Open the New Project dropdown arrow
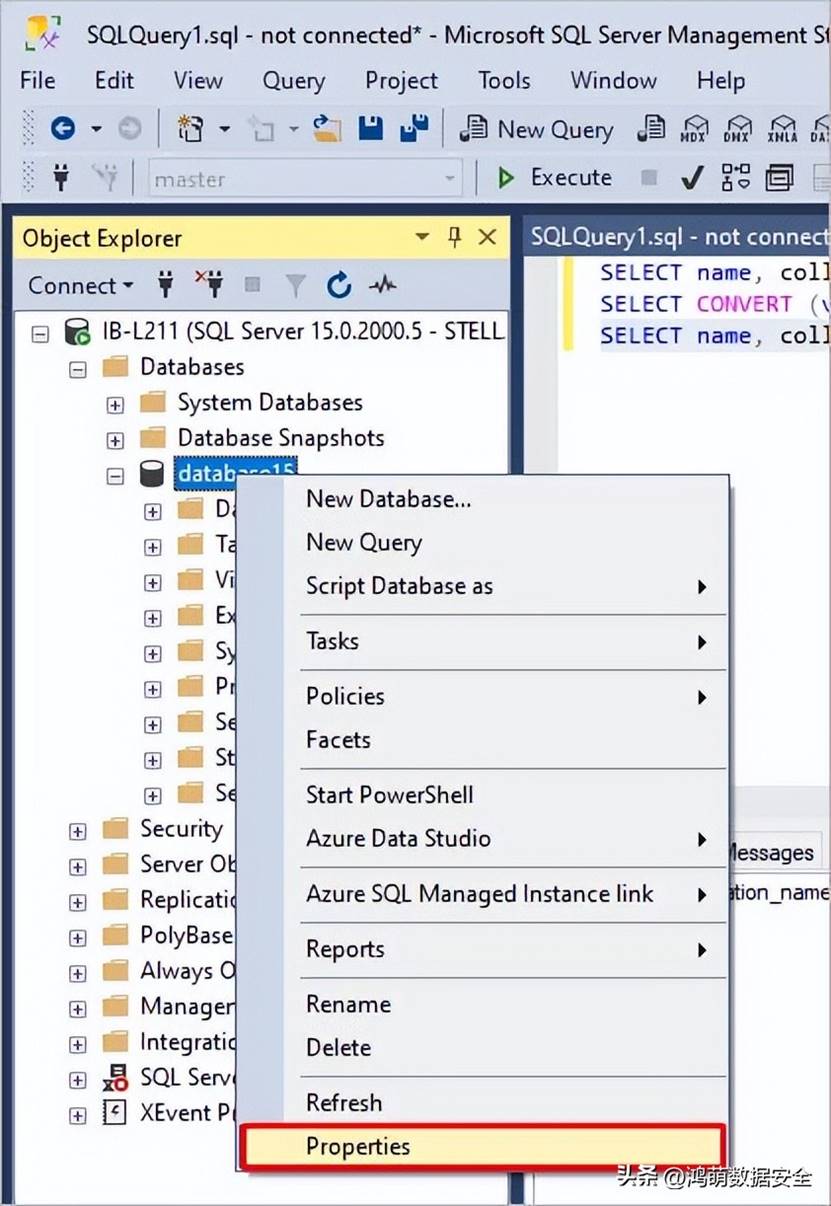 pyautogui.click(x=225, y=128)
